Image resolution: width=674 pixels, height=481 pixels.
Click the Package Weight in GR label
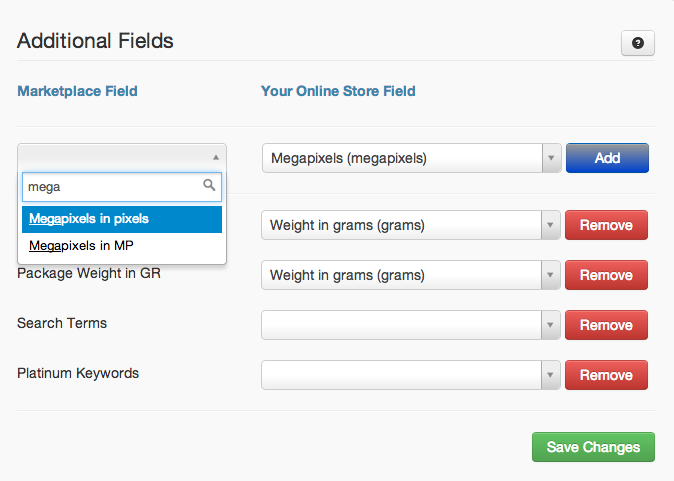[89, 273]
